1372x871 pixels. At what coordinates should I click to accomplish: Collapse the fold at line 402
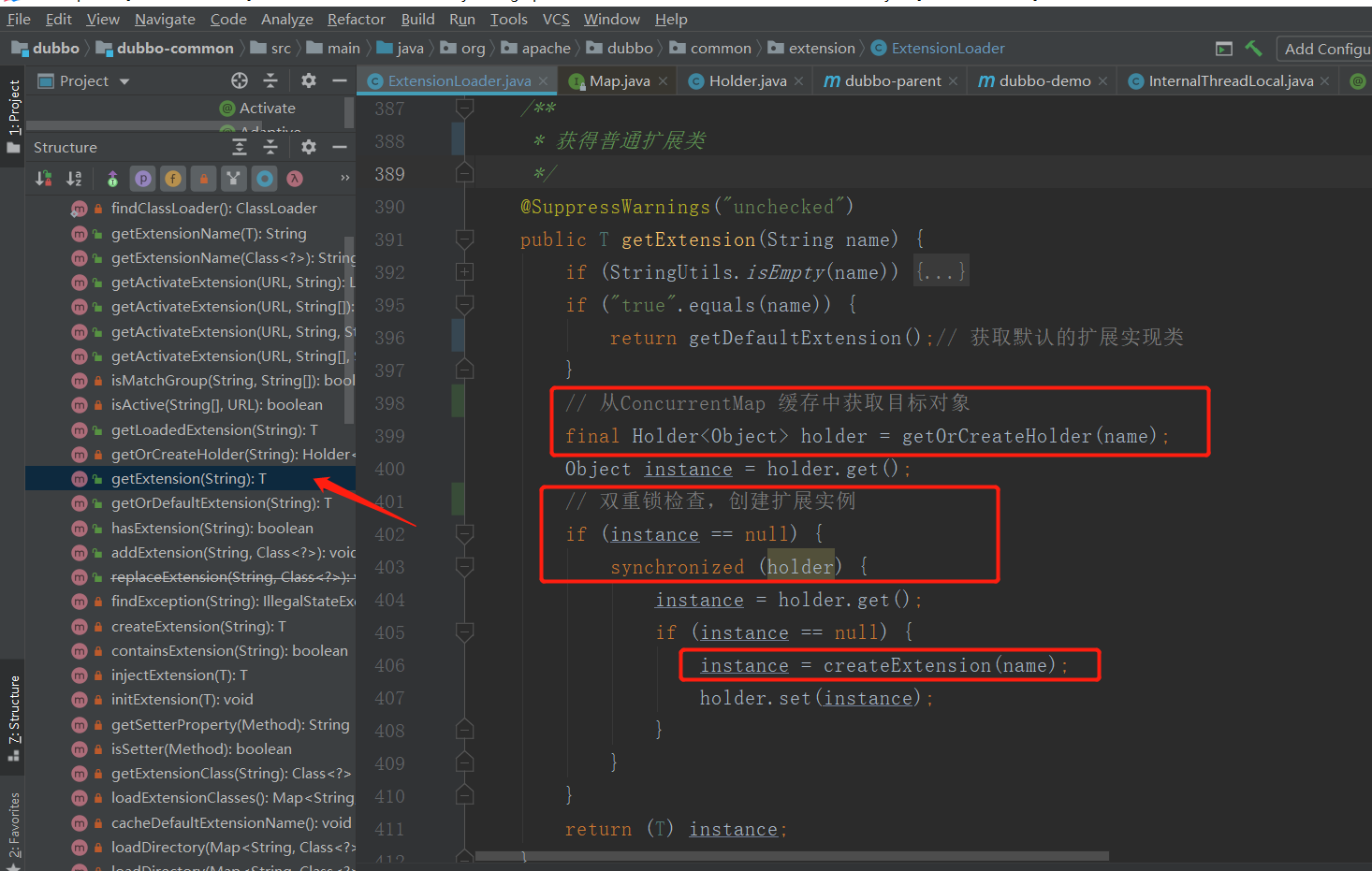tap(464, 534)
